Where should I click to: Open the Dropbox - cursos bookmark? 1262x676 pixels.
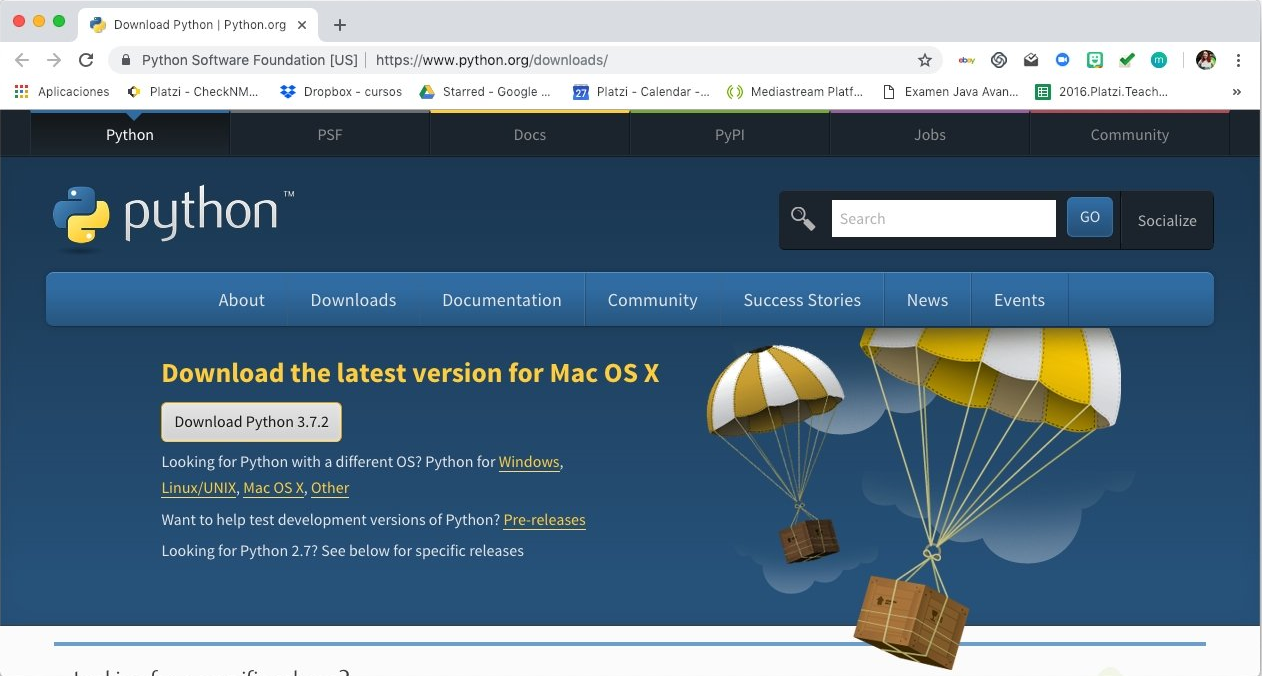point(341,91)
